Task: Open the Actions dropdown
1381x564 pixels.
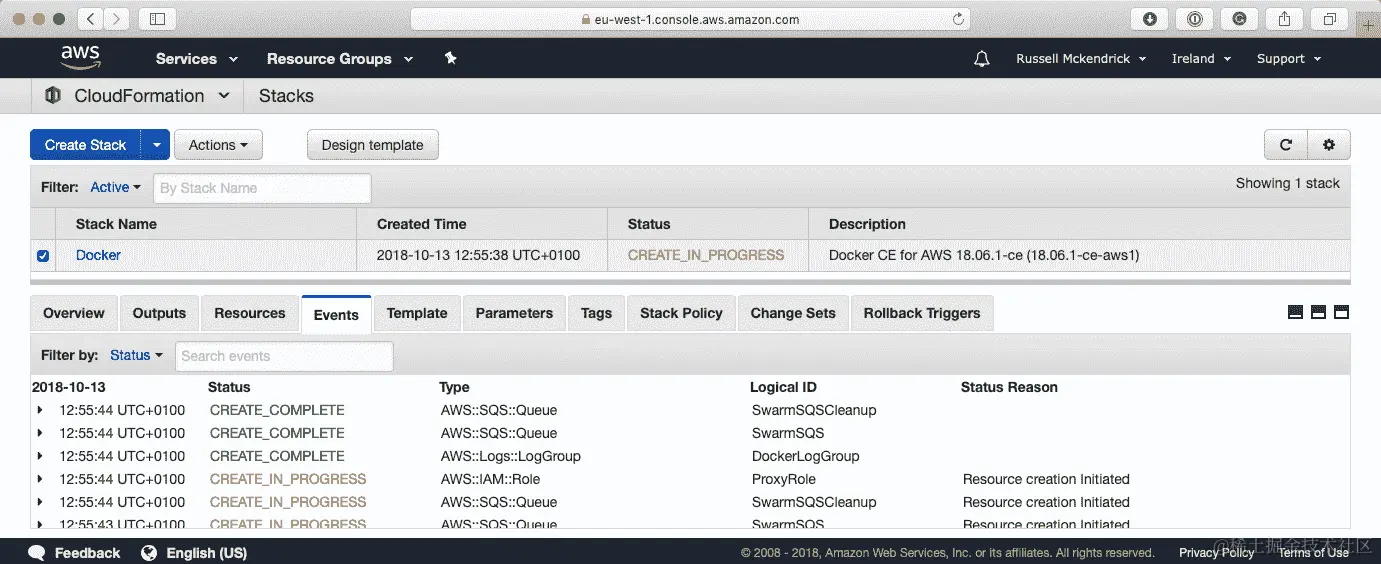Action: (218, 145)
